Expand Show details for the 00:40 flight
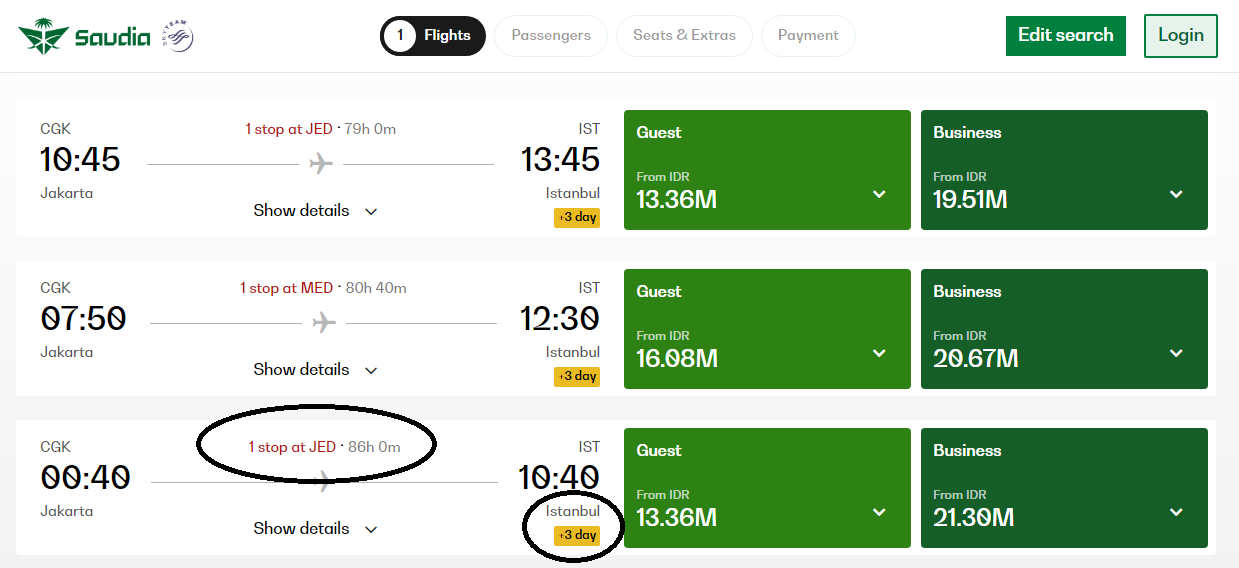1239x568 pixels. click(x=315, y=529)
